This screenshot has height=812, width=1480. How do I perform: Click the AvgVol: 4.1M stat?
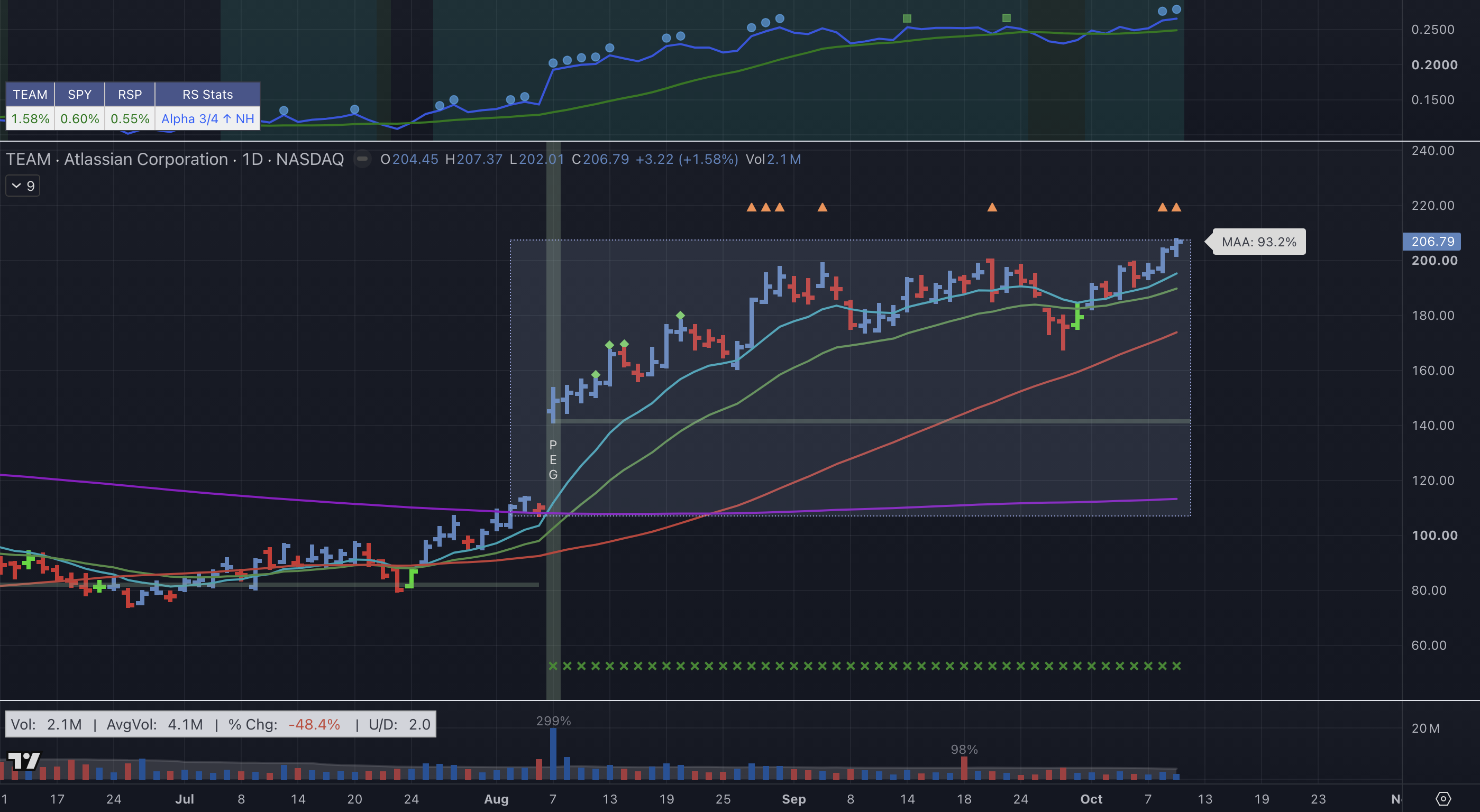click(x=154, y=724)
